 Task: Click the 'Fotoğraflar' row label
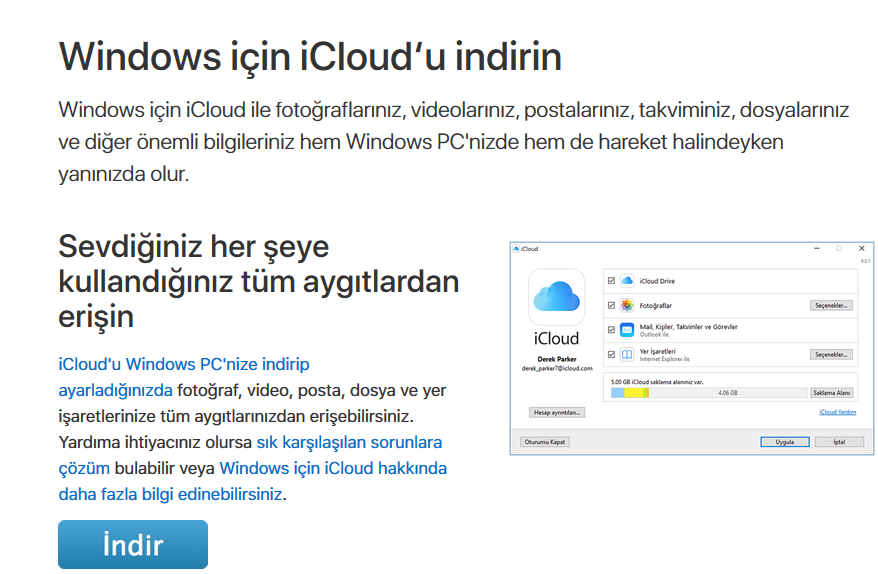(x=656, y=306)
